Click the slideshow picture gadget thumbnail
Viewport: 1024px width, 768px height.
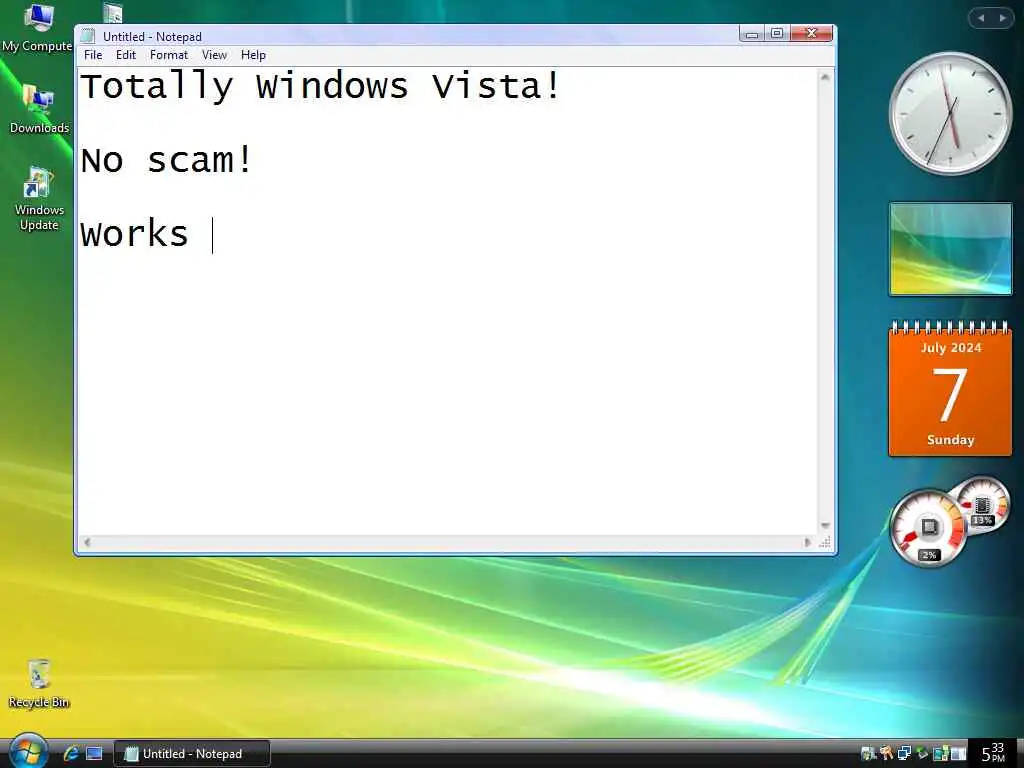[x=950, y=249]
